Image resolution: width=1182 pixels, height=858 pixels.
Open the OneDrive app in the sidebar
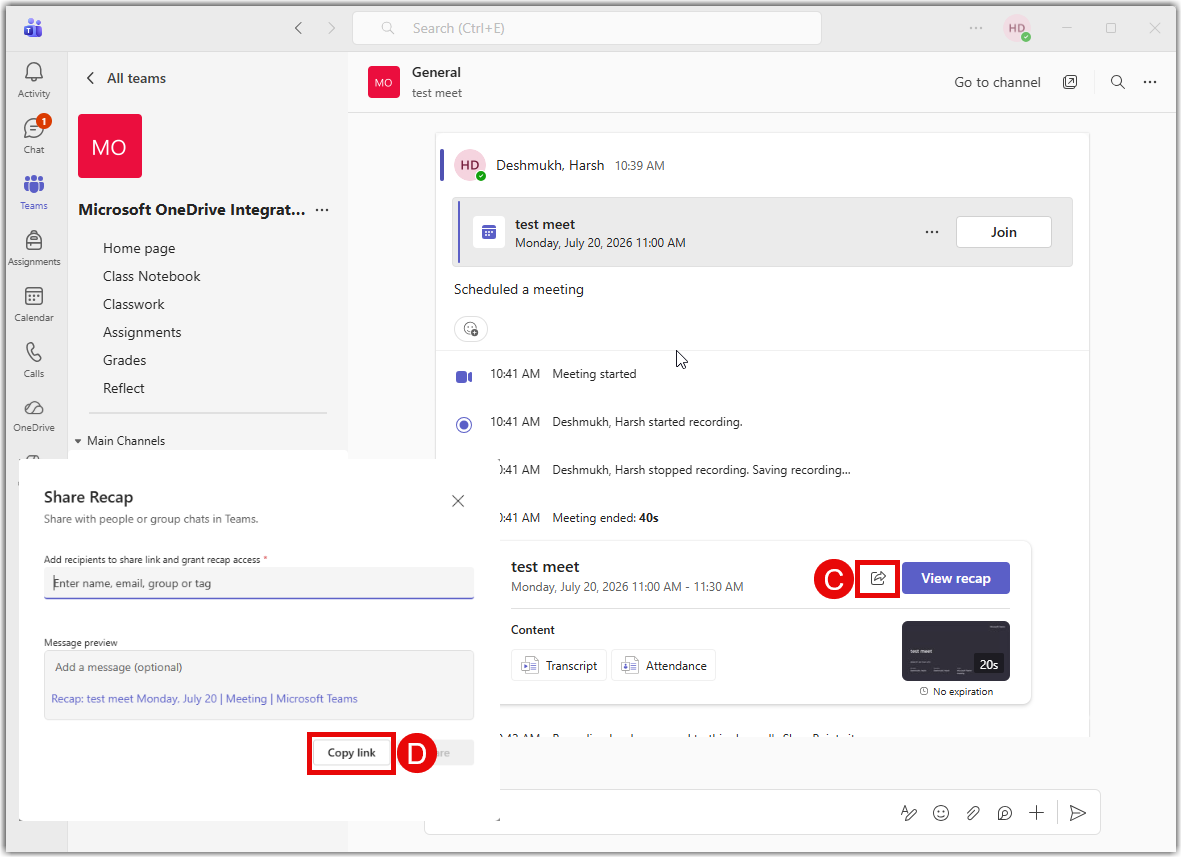(34, 415)
